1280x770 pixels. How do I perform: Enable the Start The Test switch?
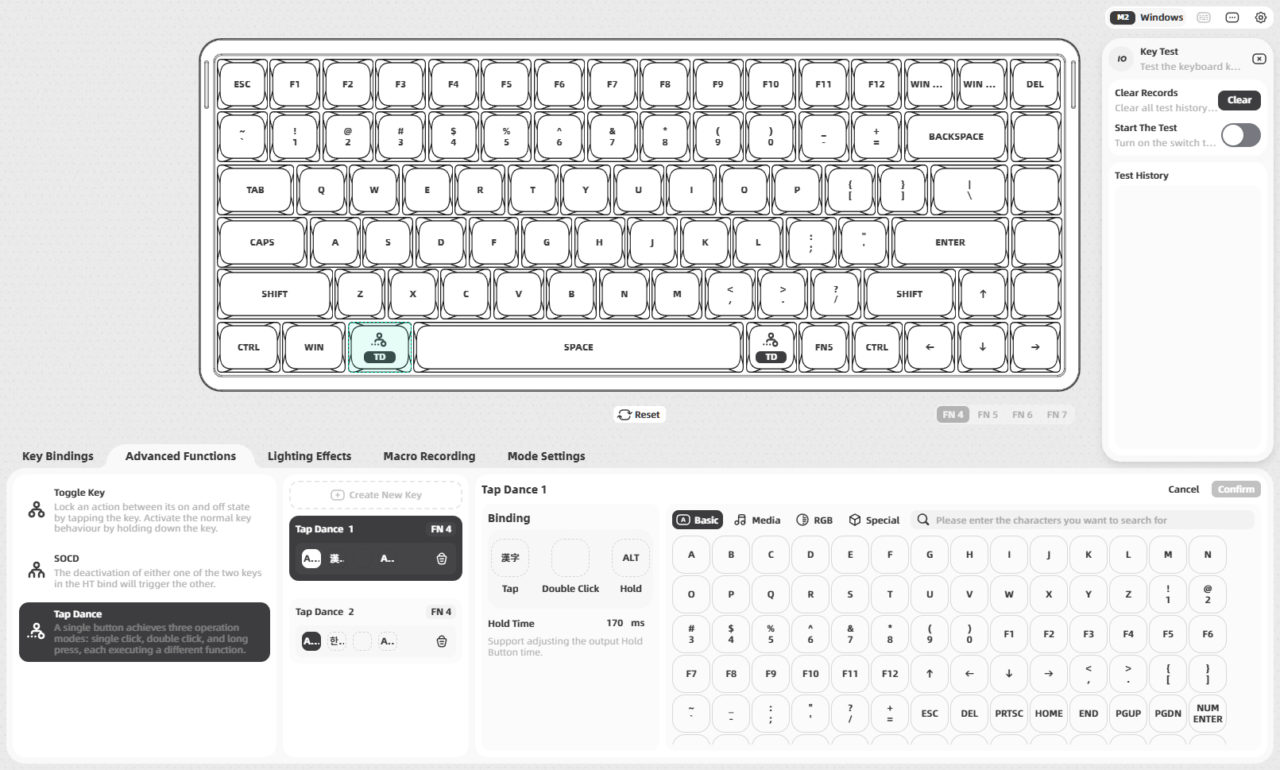(x=1240, y=135)
